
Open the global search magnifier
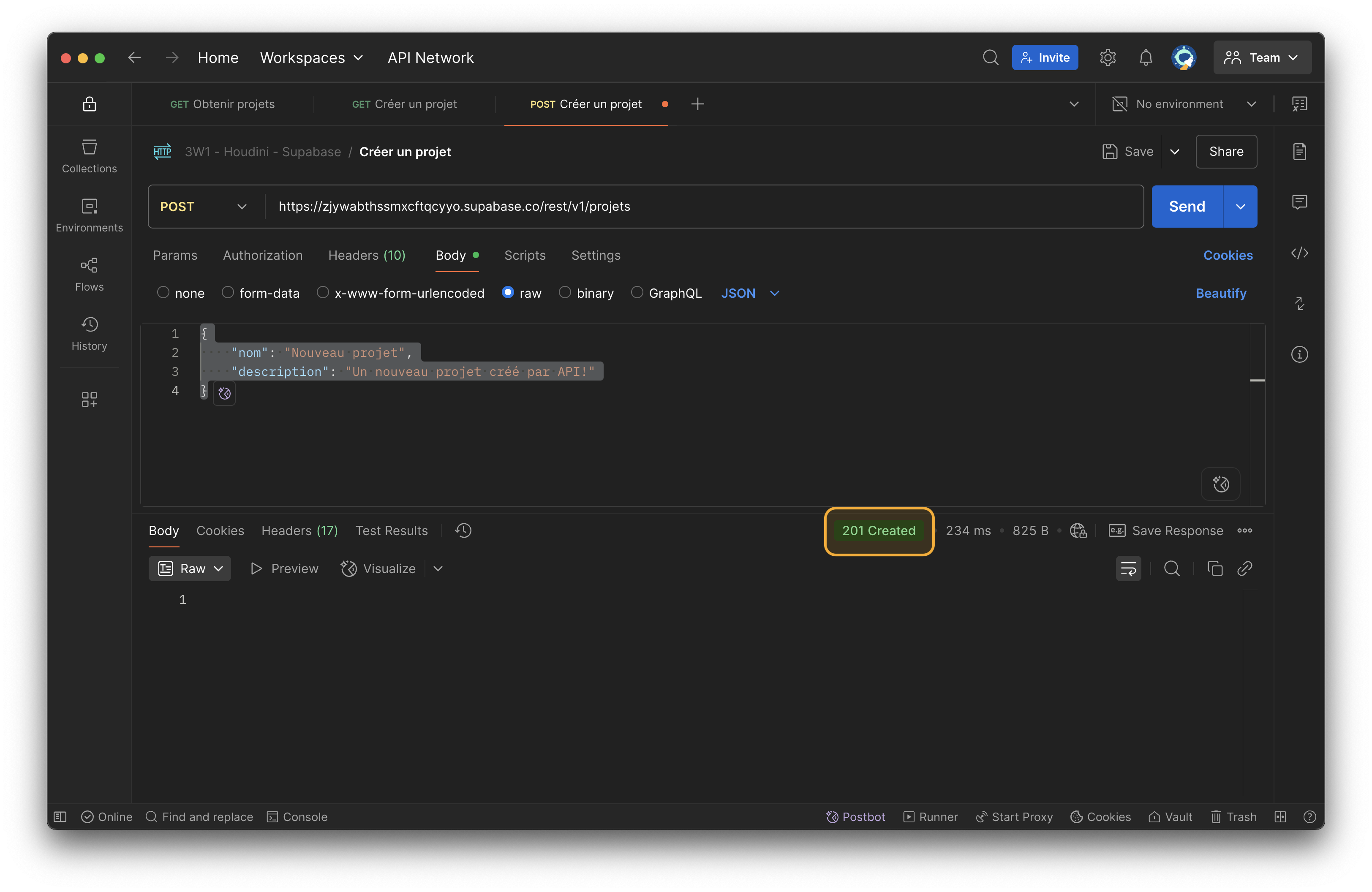tap(991, 57)
